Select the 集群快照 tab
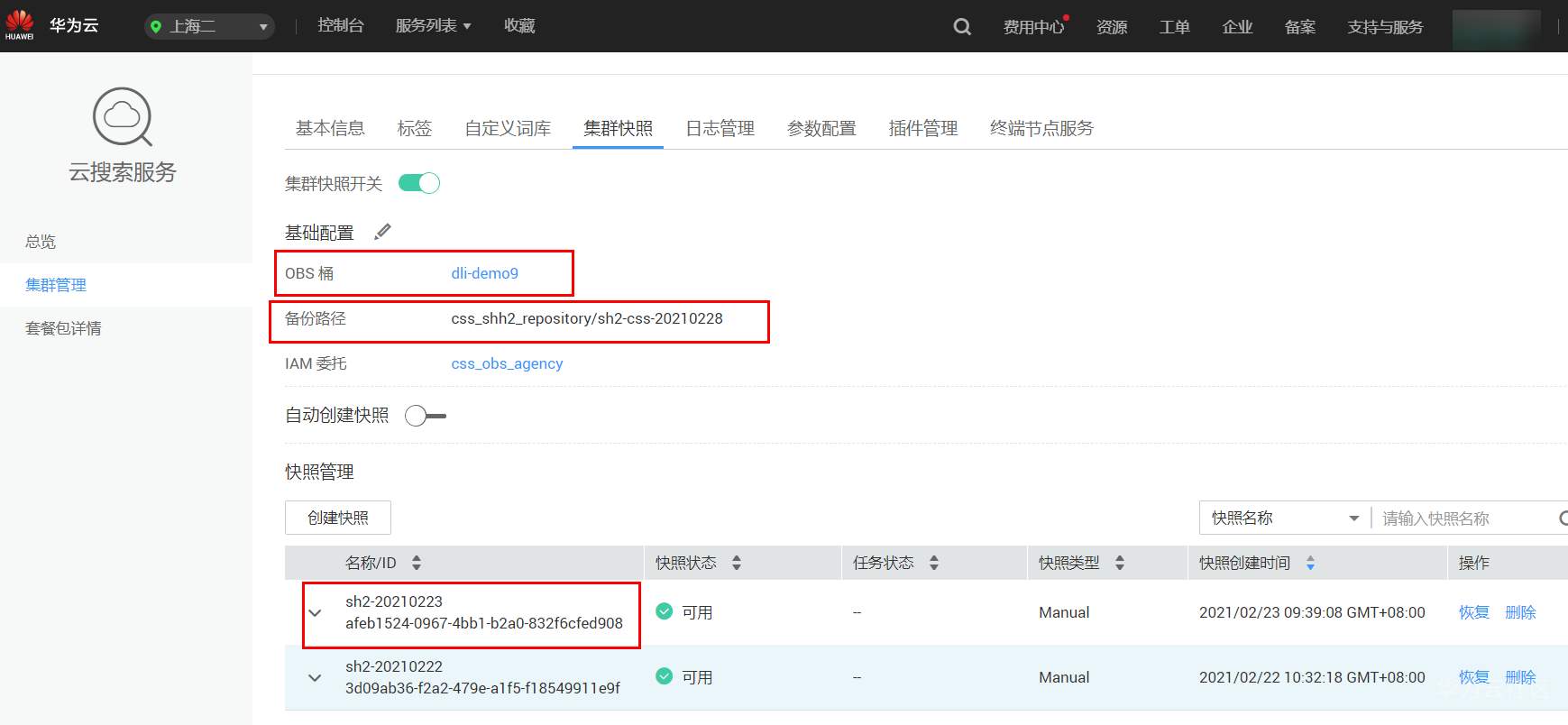Screen dimensions: 1568x725 coord(618,128)
